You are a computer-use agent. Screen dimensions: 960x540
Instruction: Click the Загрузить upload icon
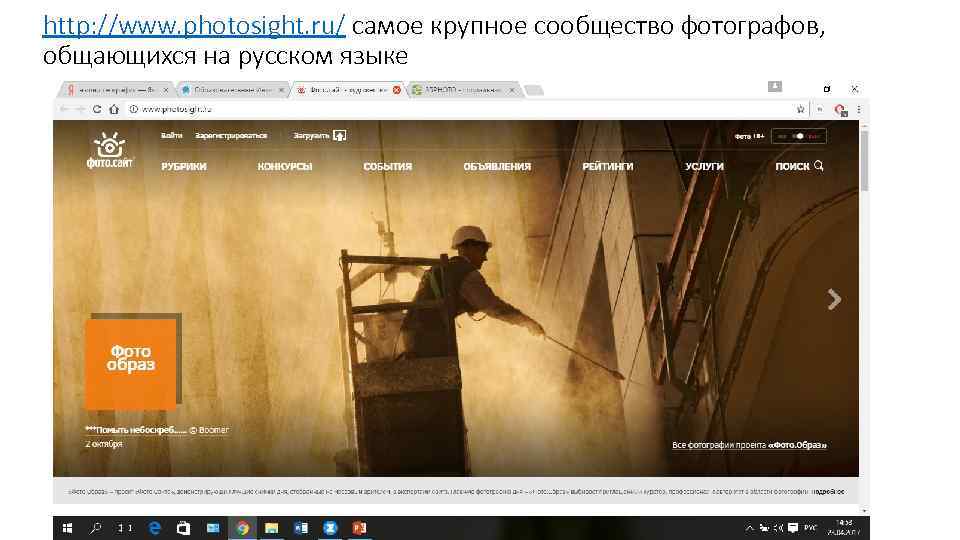[340, 135]
